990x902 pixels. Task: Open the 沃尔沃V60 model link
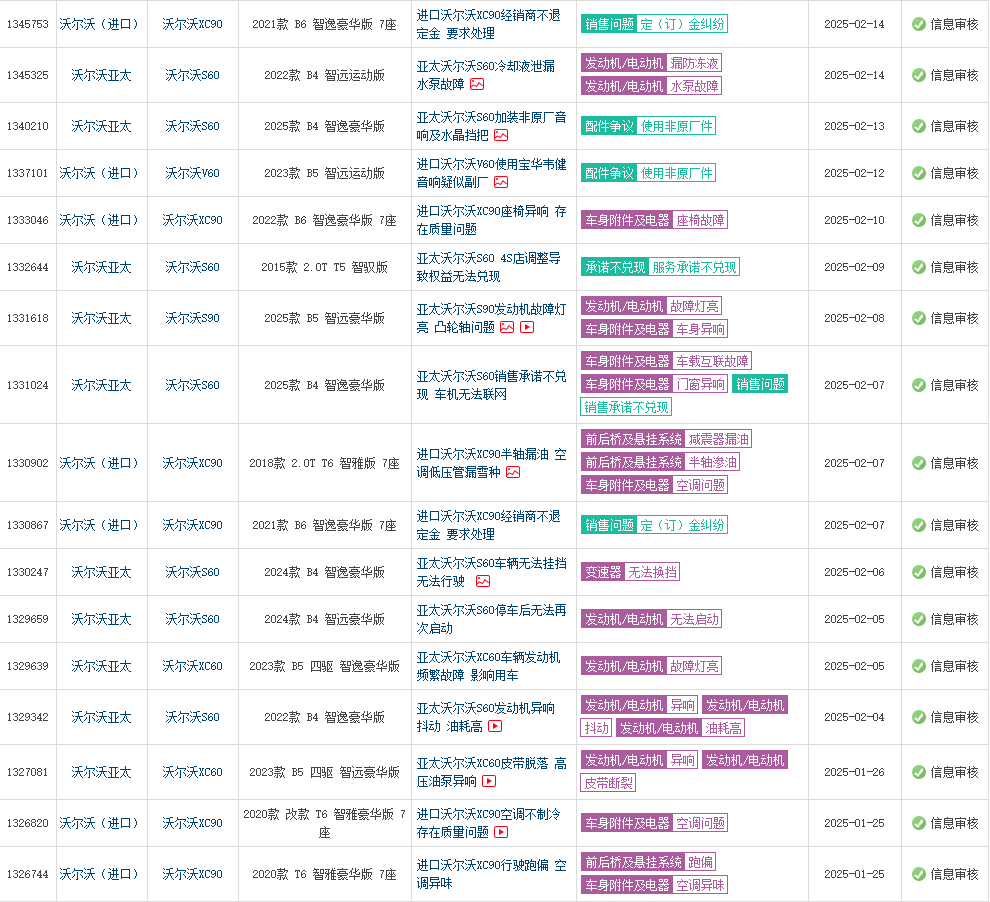(192, 173)
